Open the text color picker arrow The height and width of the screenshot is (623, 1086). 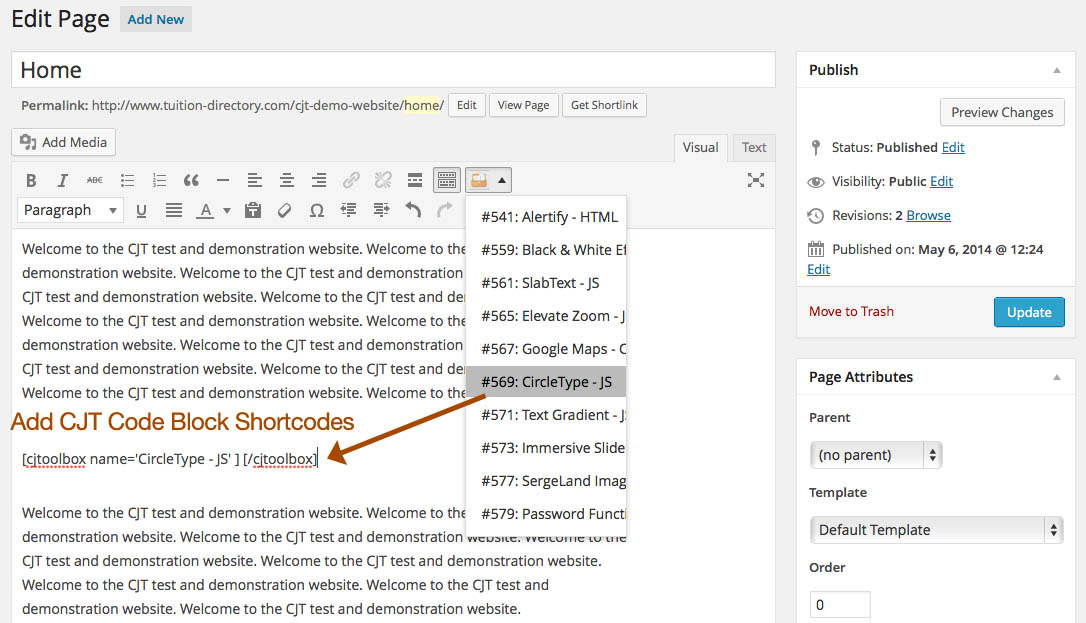point(227,211)
